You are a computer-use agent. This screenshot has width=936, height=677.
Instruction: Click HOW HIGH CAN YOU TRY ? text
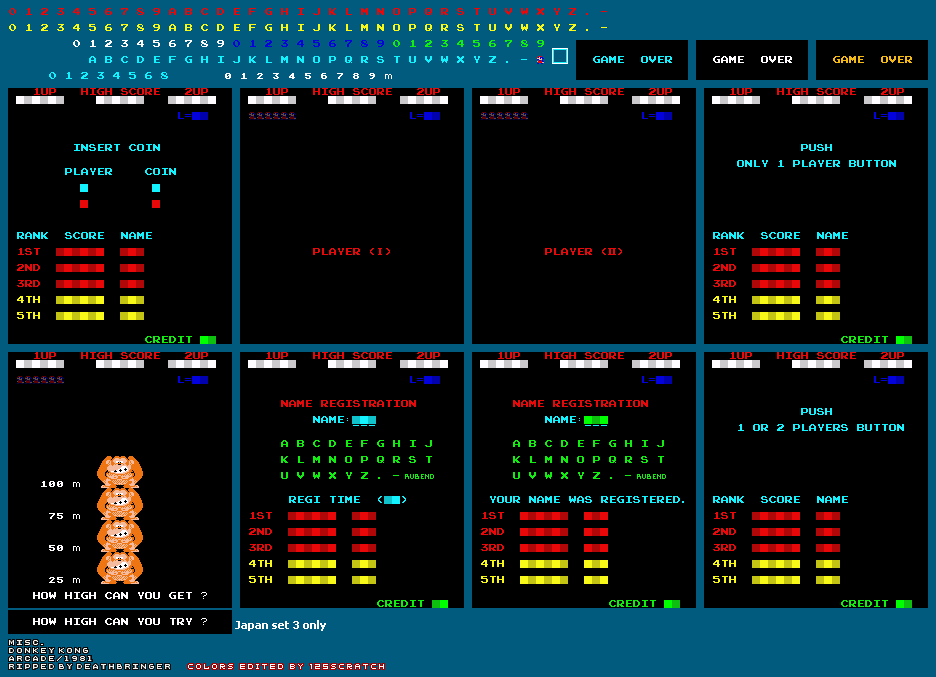pyautogui.click(x=120, y=621)
